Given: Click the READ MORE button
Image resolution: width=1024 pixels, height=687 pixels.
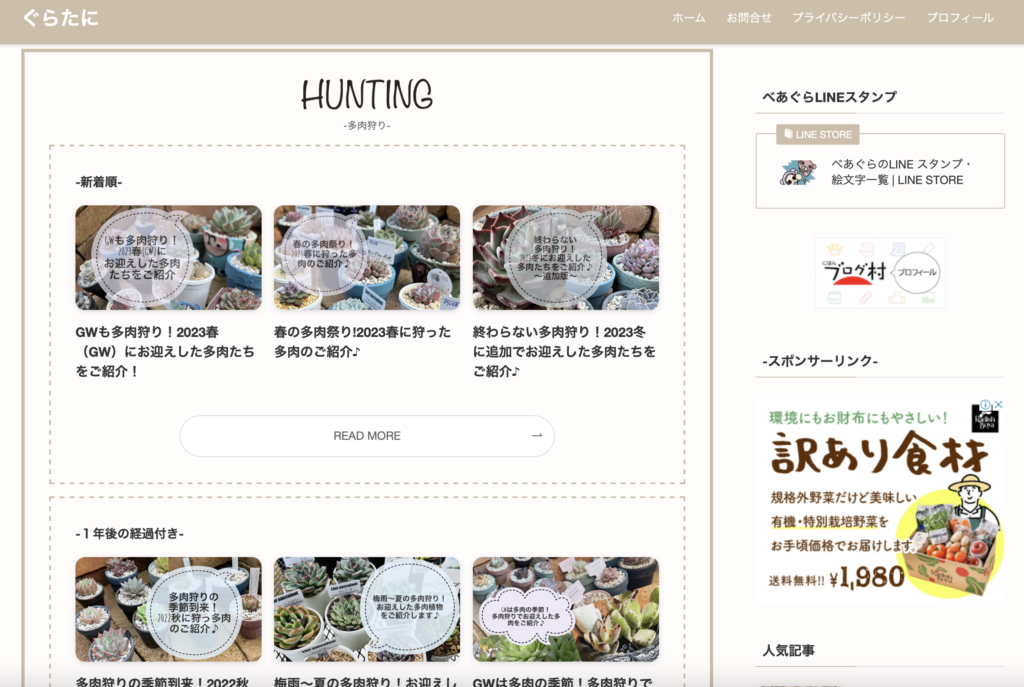Looking at the screenshot, I should [x=367, y=436].
